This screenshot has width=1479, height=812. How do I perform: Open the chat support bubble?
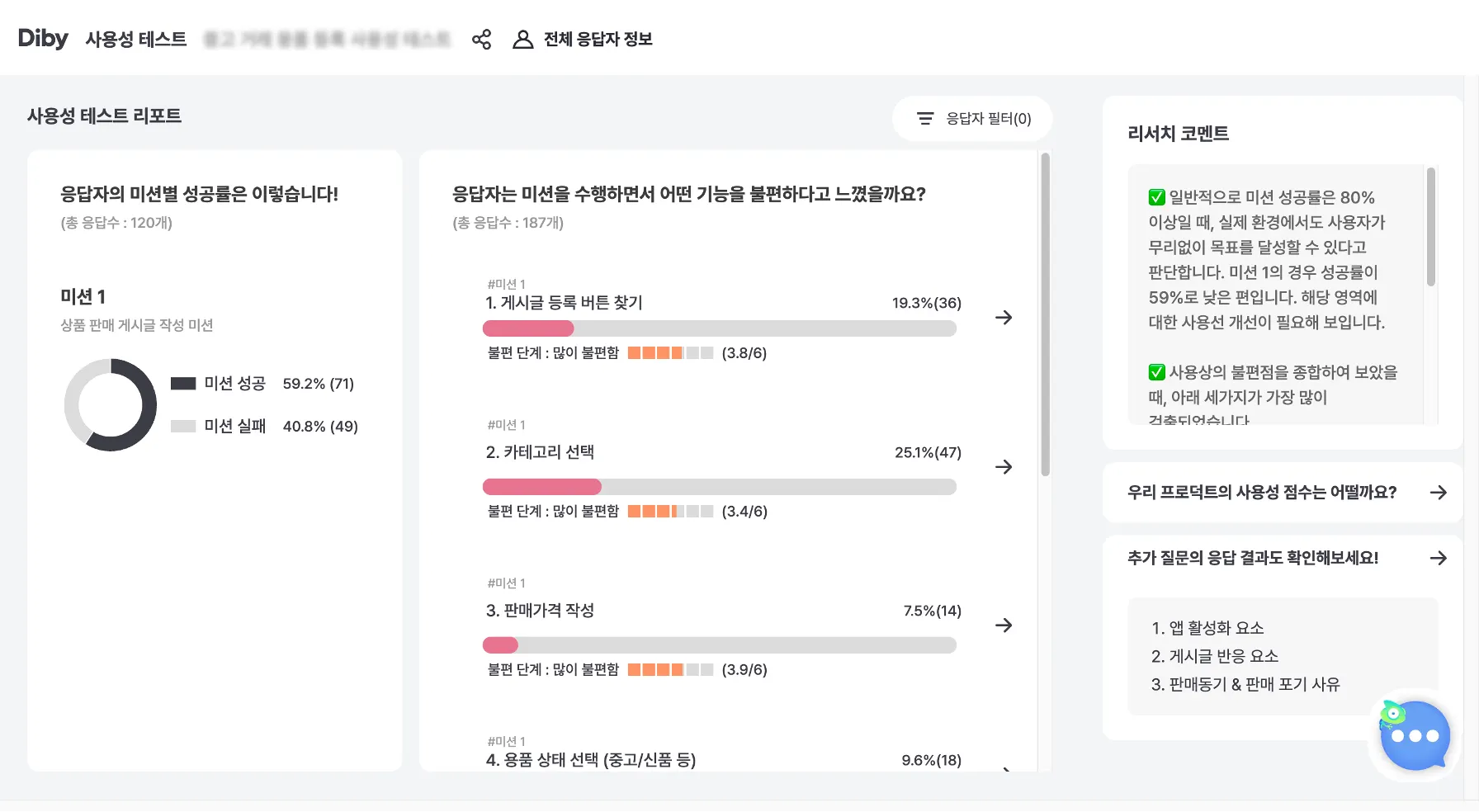point(1415,735)
